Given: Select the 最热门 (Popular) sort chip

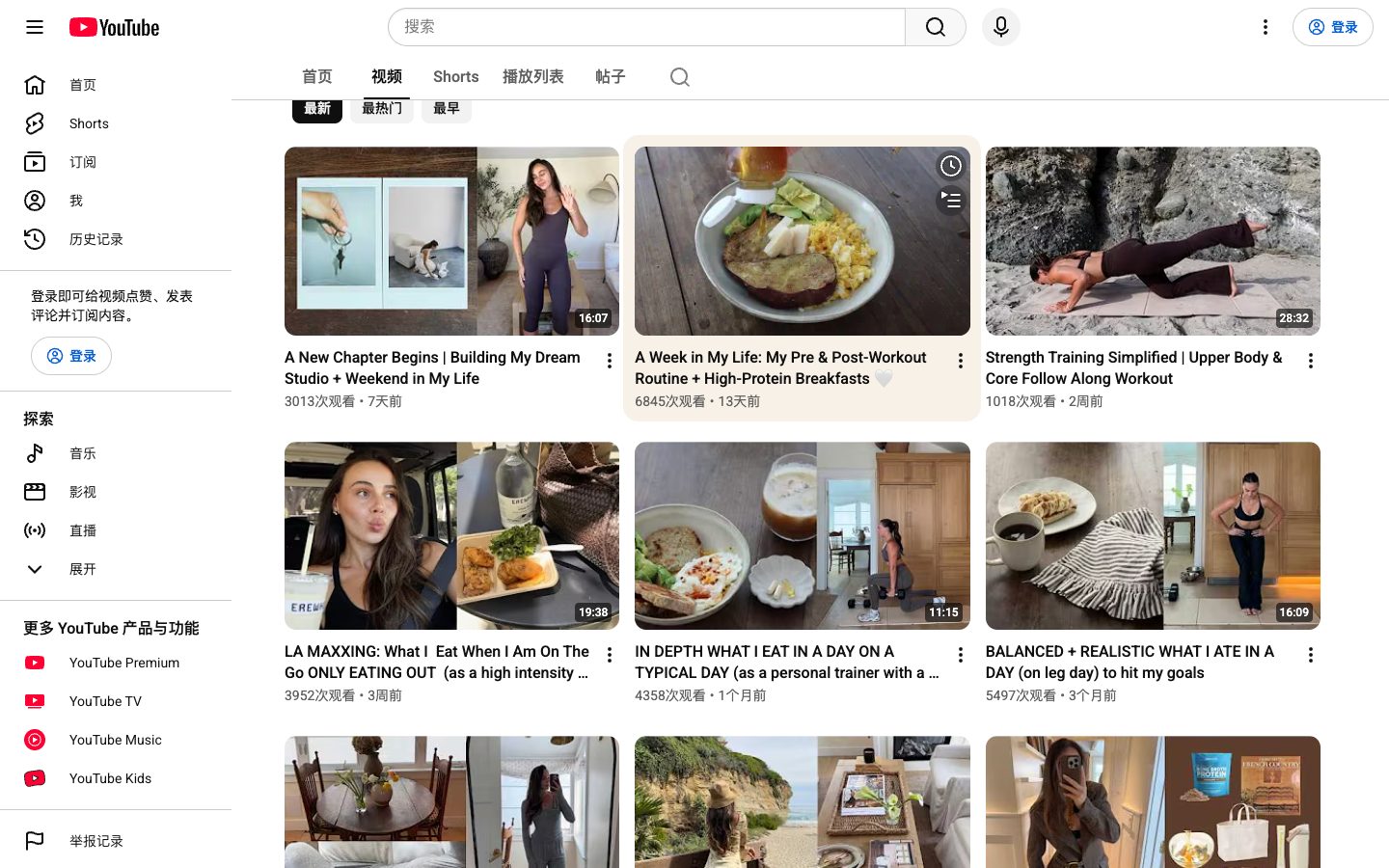Looking at the screenshot, I should point(382,109).
